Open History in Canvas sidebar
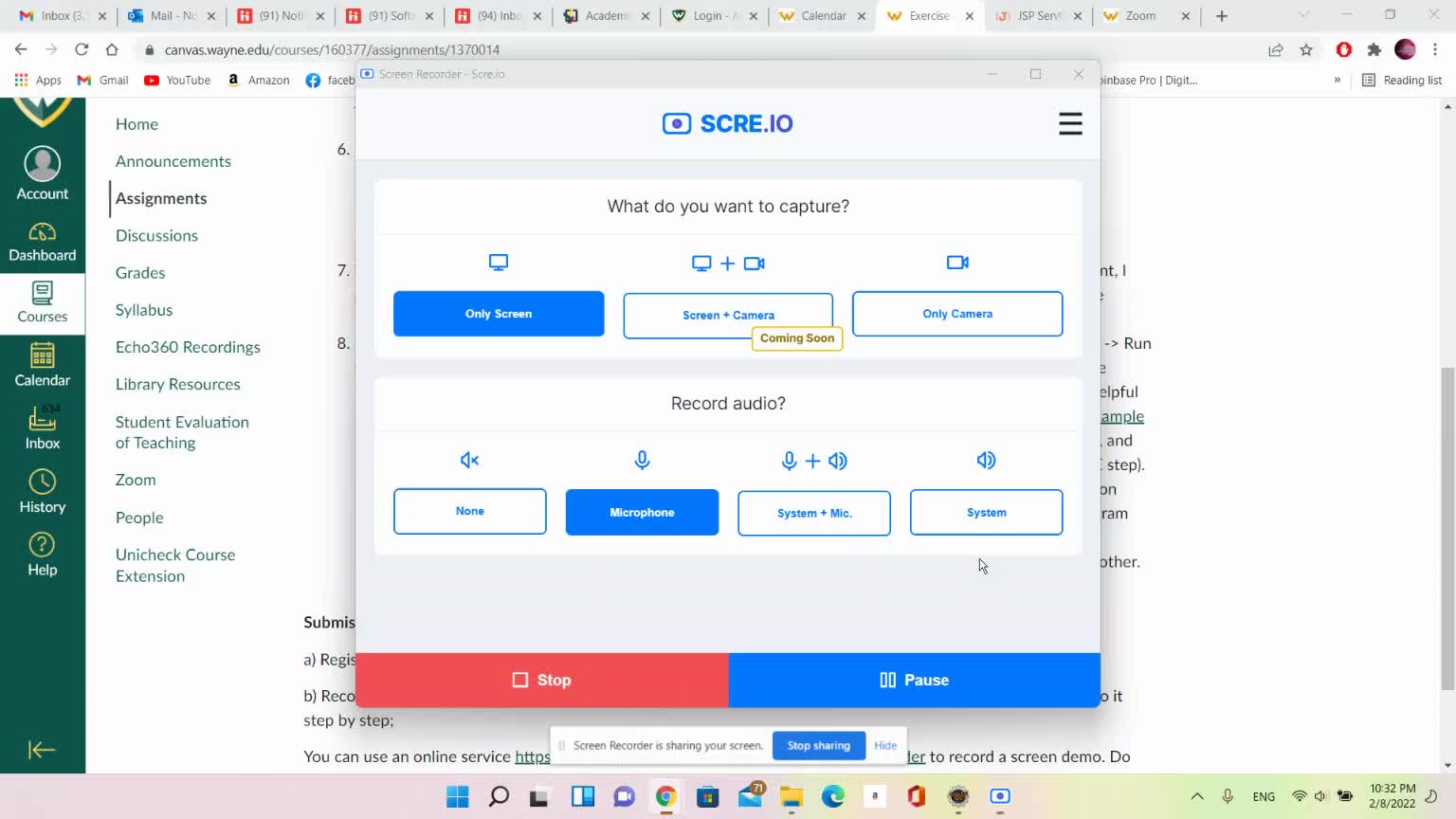 tap(43, 492)
